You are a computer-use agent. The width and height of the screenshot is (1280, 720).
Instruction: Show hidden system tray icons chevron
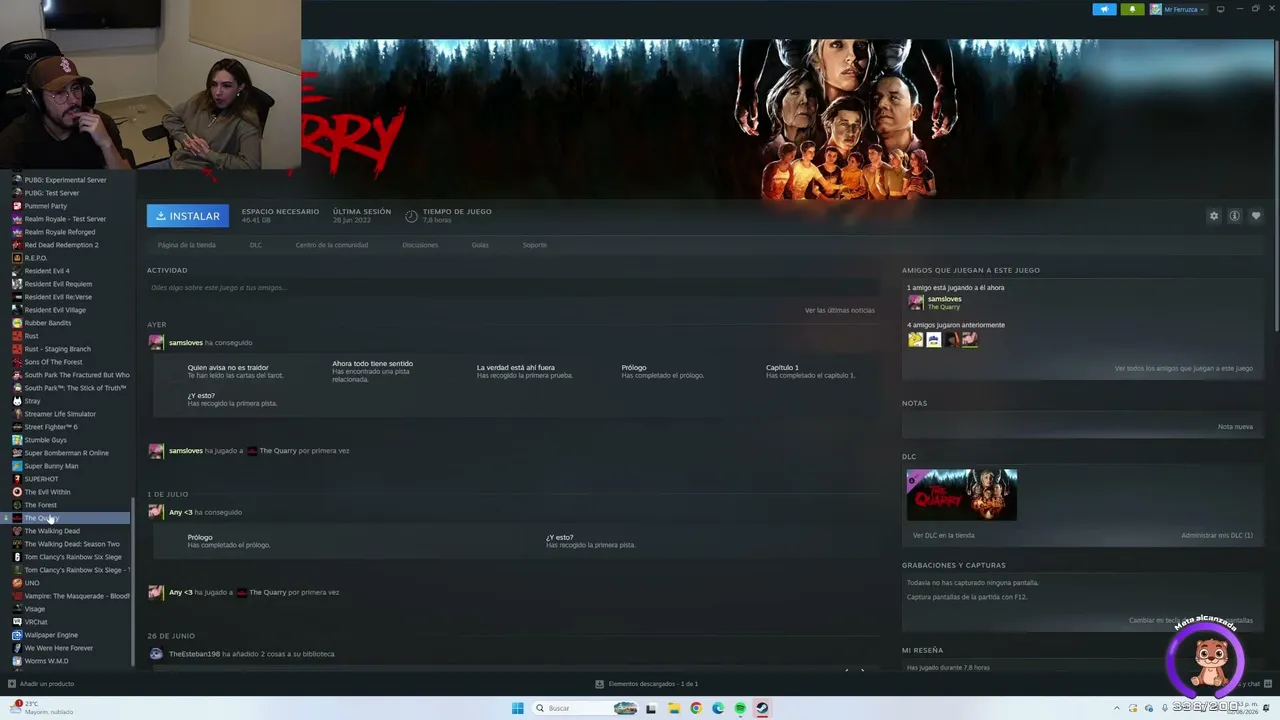point(1117,708)
